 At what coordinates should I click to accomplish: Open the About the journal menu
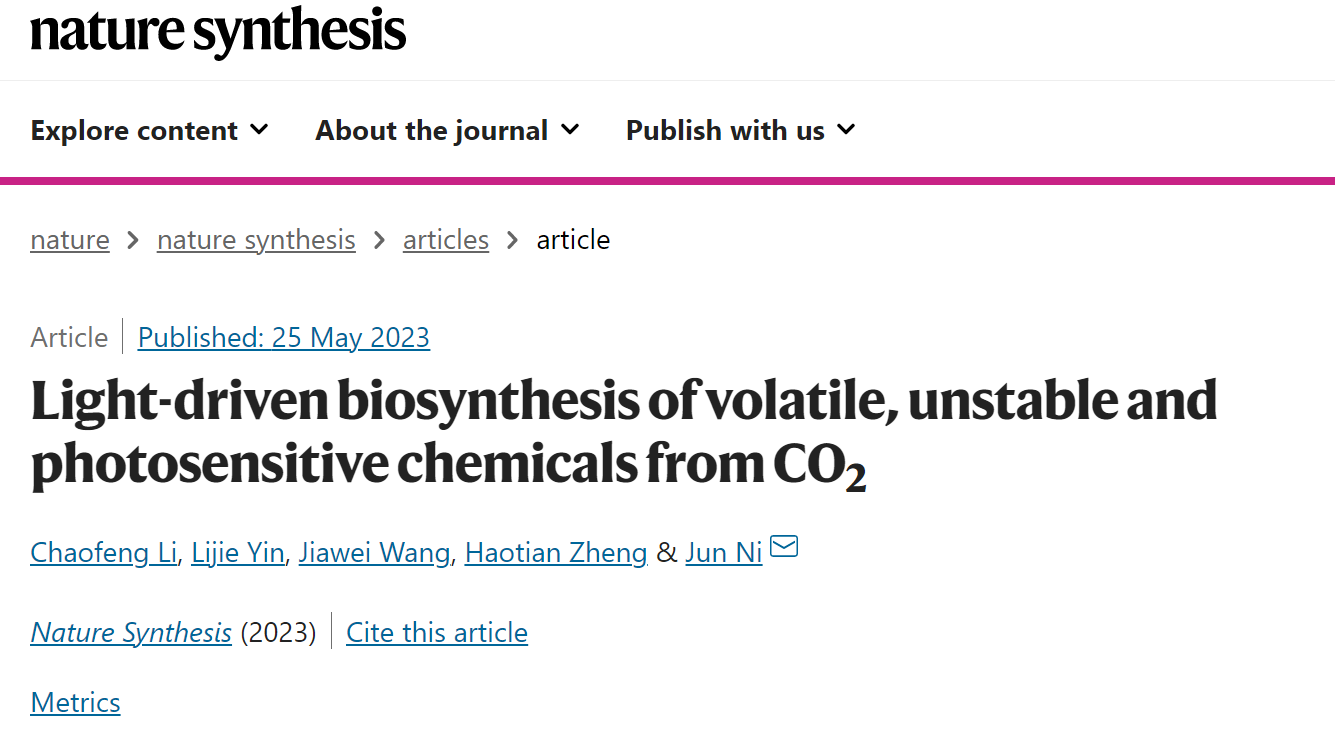point(448,130)
